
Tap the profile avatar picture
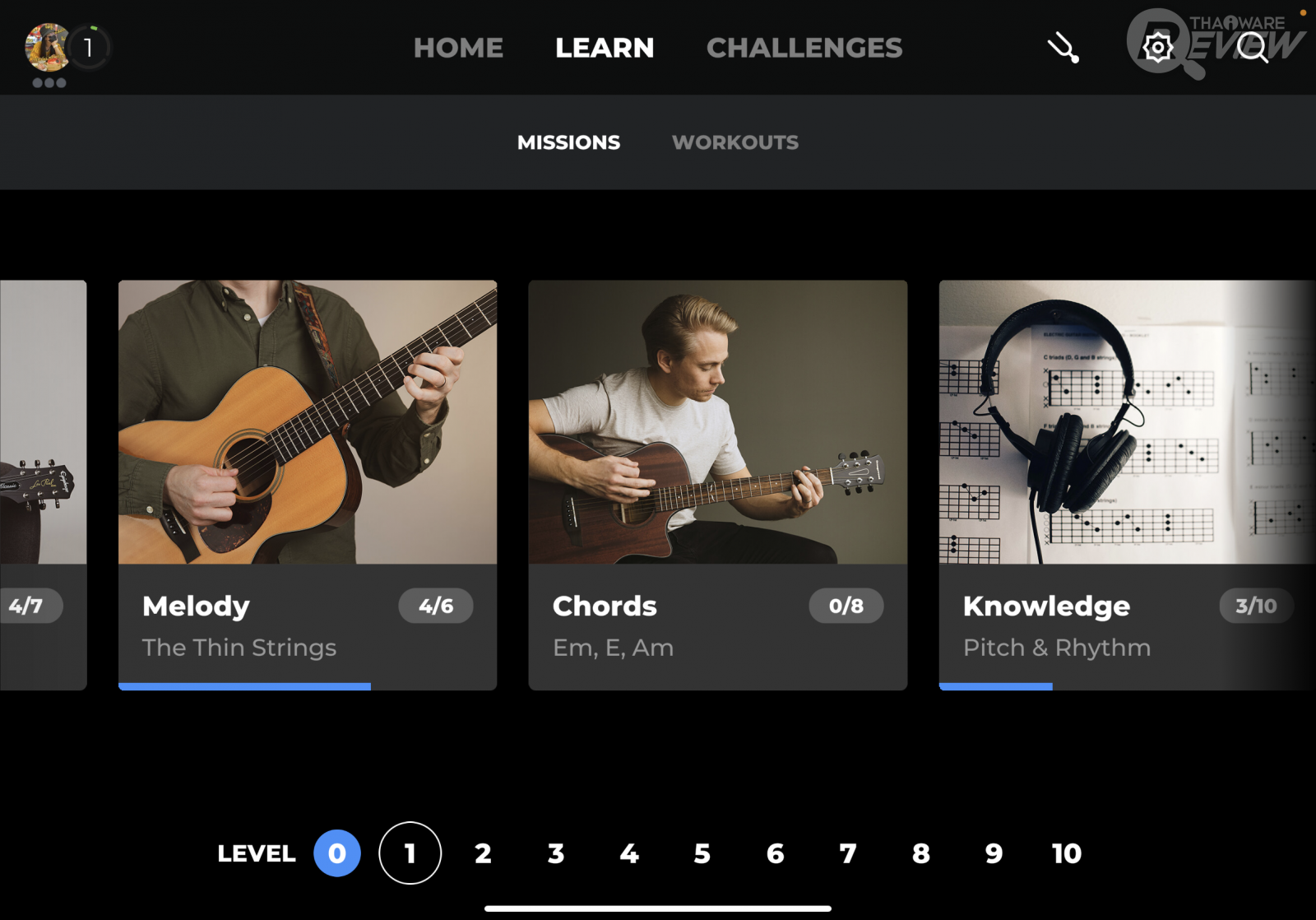[x=46, y=47]
